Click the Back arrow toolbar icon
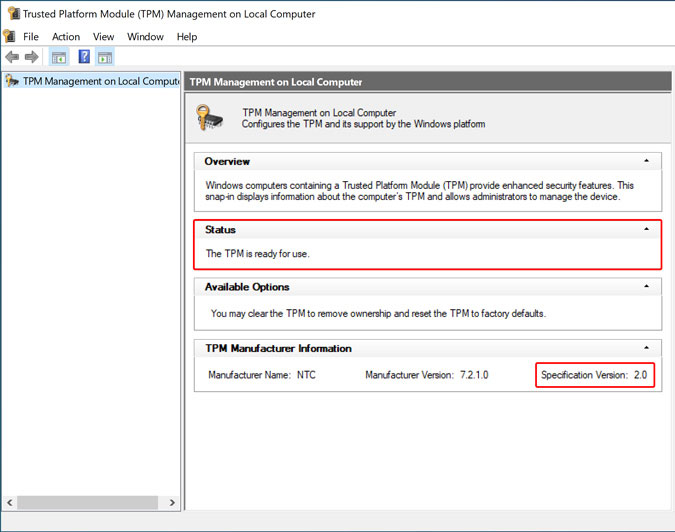 pyautogui.click(x=12, y=57)
